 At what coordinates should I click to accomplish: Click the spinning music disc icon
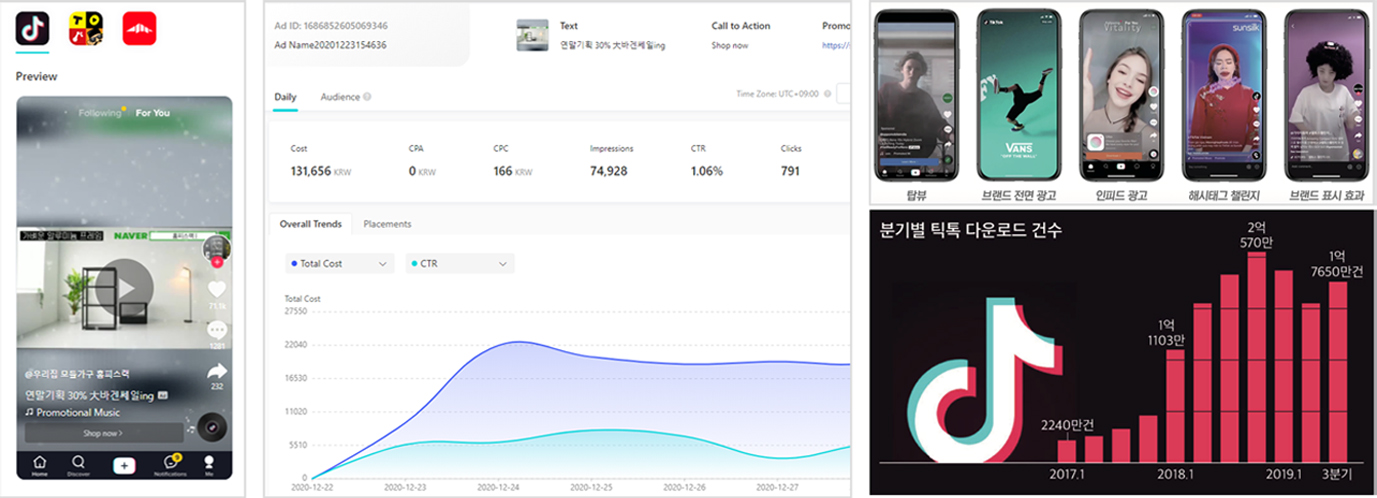tap(212, 428)
